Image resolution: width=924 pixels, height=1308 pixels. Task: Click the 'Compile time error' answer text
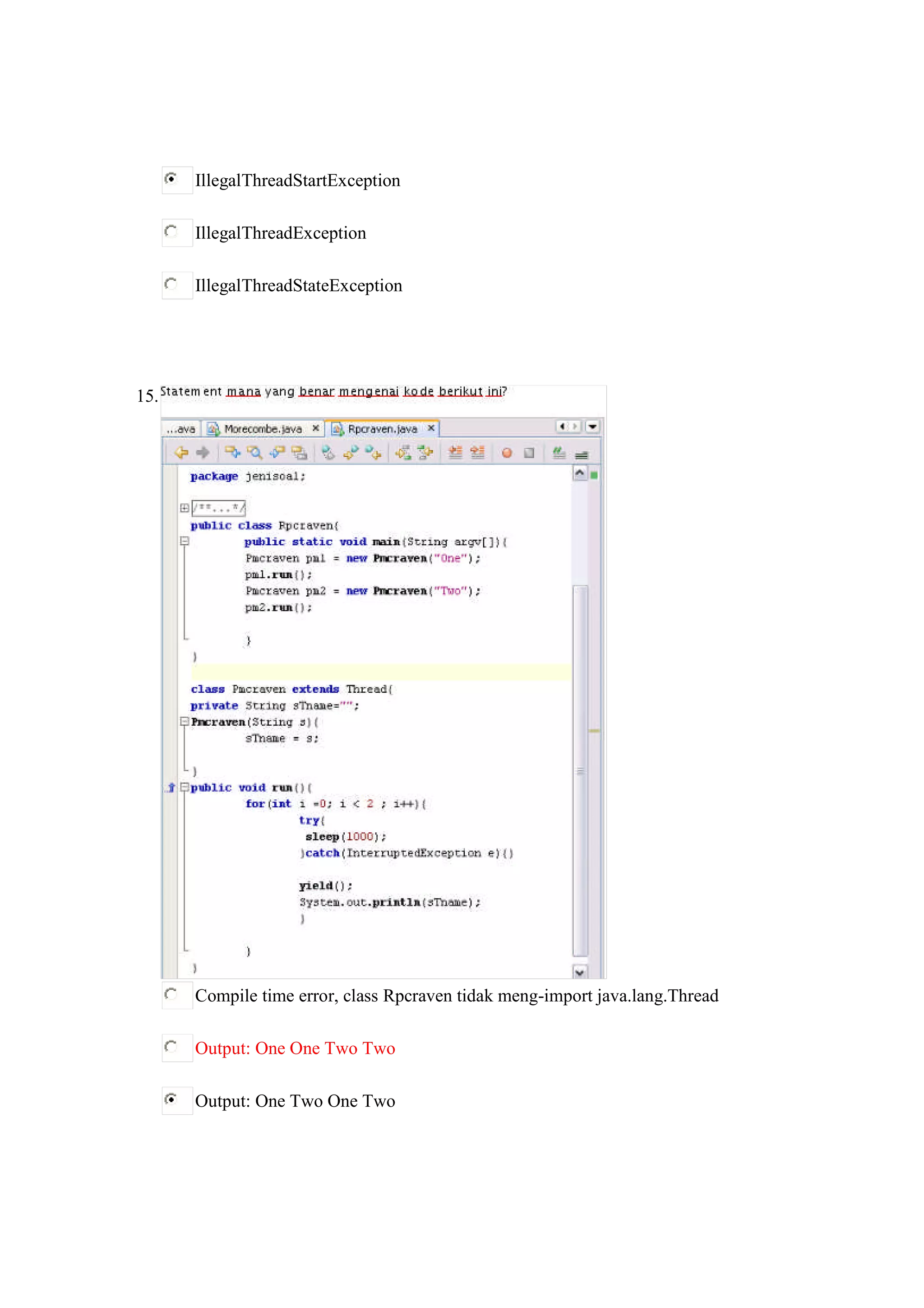pos(457,996)
